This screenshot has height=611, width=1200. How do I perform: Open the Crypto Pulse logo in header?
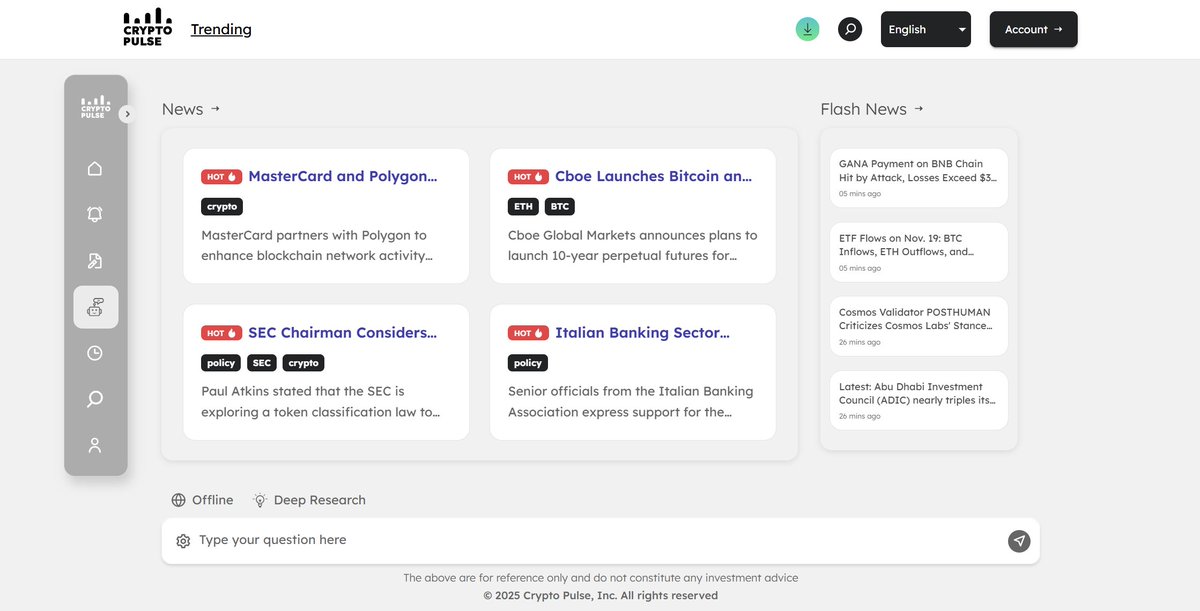coord(147,28)
